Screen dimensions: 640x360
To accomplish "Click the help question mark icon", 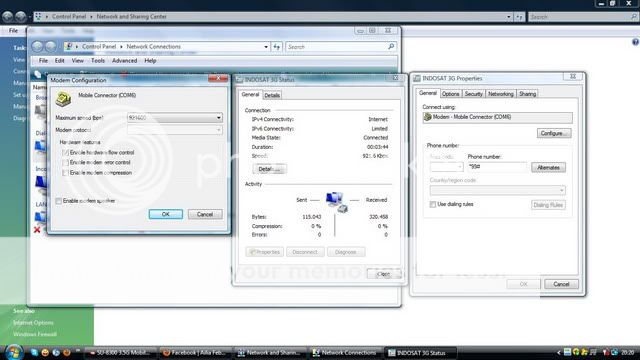I will (635, 42).
